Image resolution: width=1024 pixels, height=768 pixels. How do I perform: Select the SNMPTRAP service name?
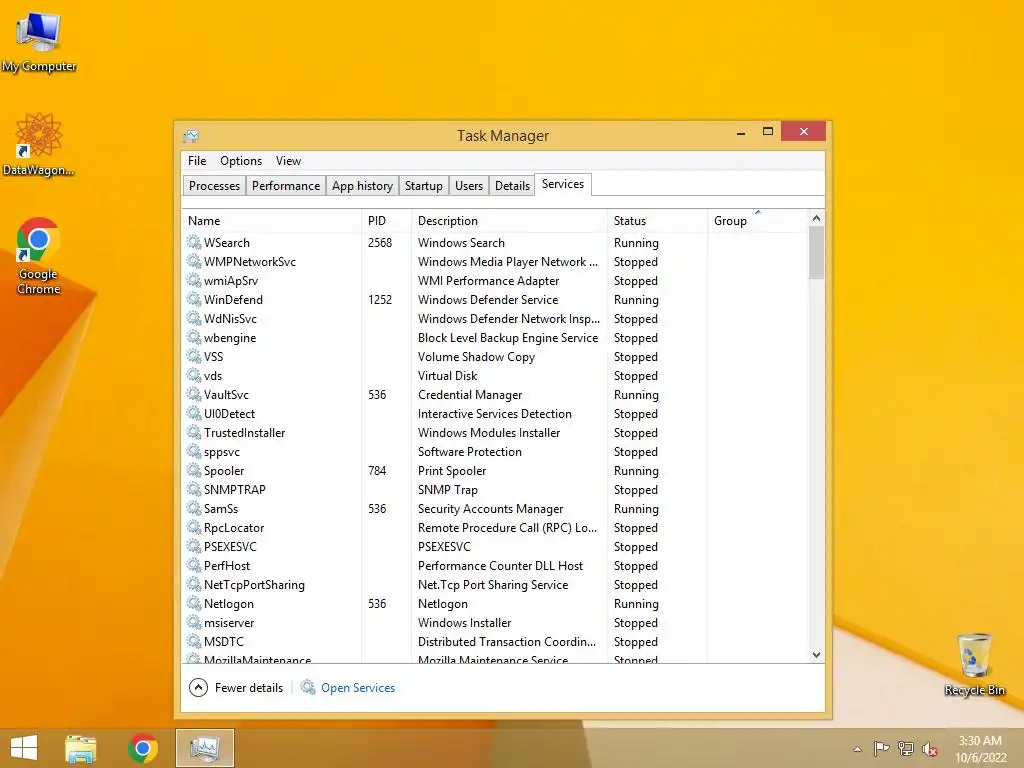pyautogui.click(x=234, y=489)
